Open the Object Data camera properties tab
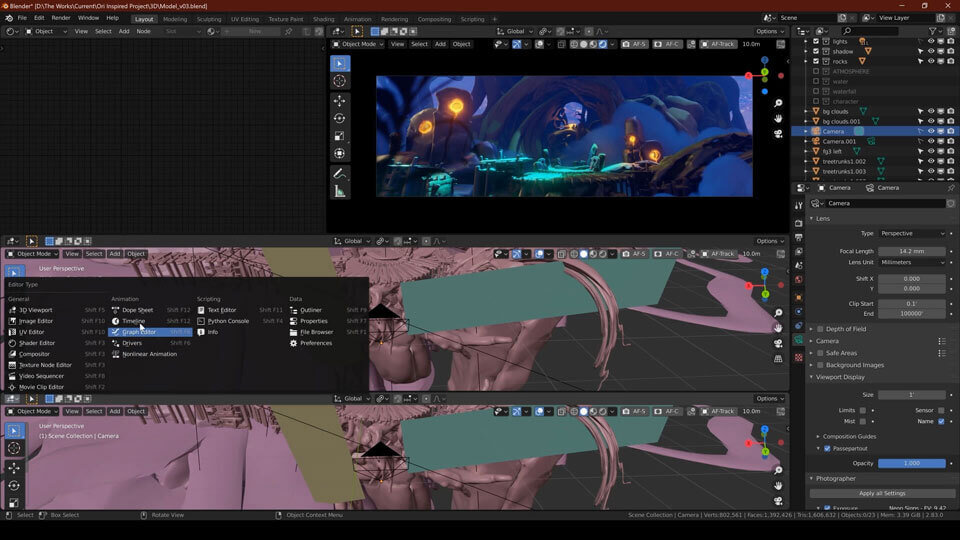The image size is (960, 540). coord(798,340)
